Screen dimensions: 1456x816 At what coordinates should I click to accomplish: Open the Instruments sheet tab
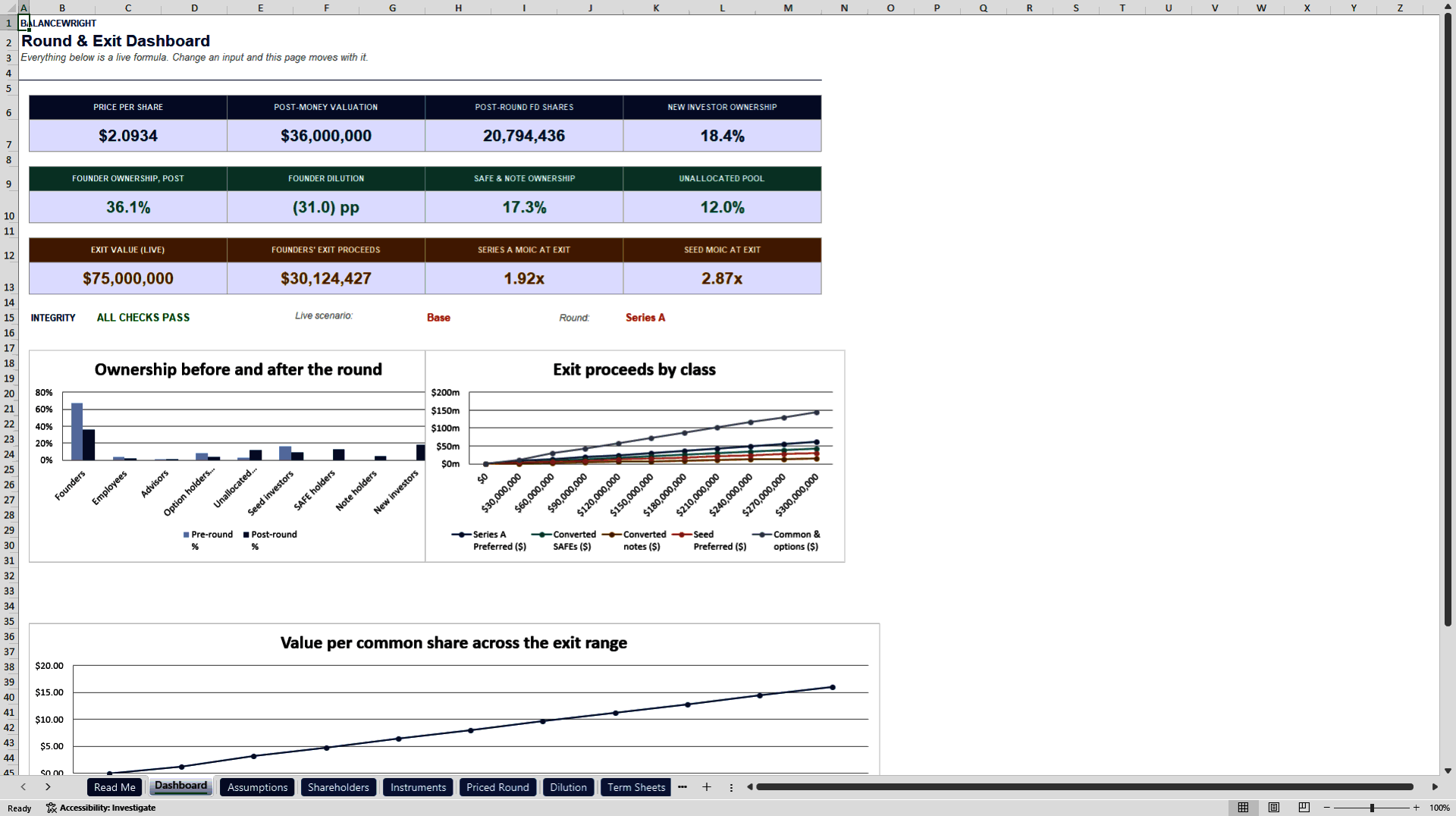click(418, 787)
